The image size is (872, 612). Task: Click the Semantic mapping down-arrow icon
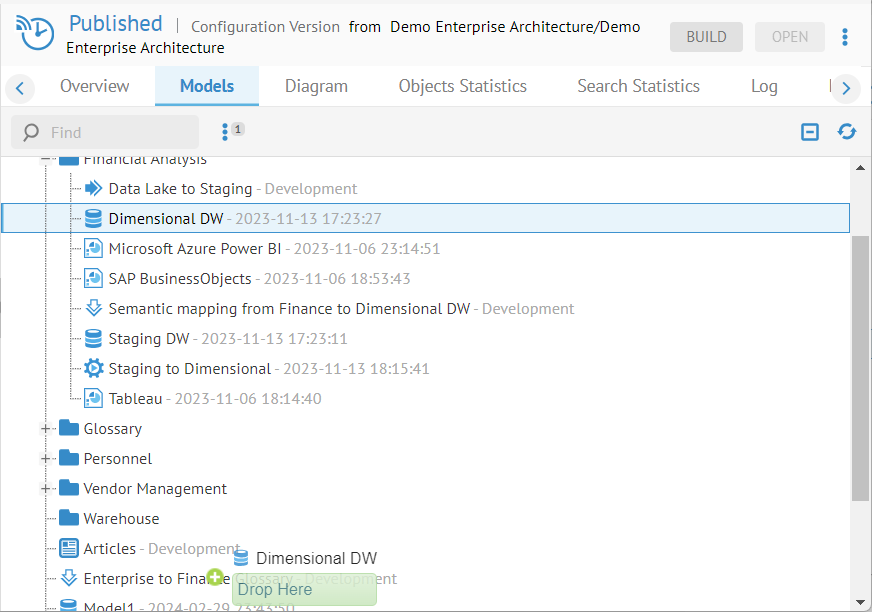tap(93, 308)
